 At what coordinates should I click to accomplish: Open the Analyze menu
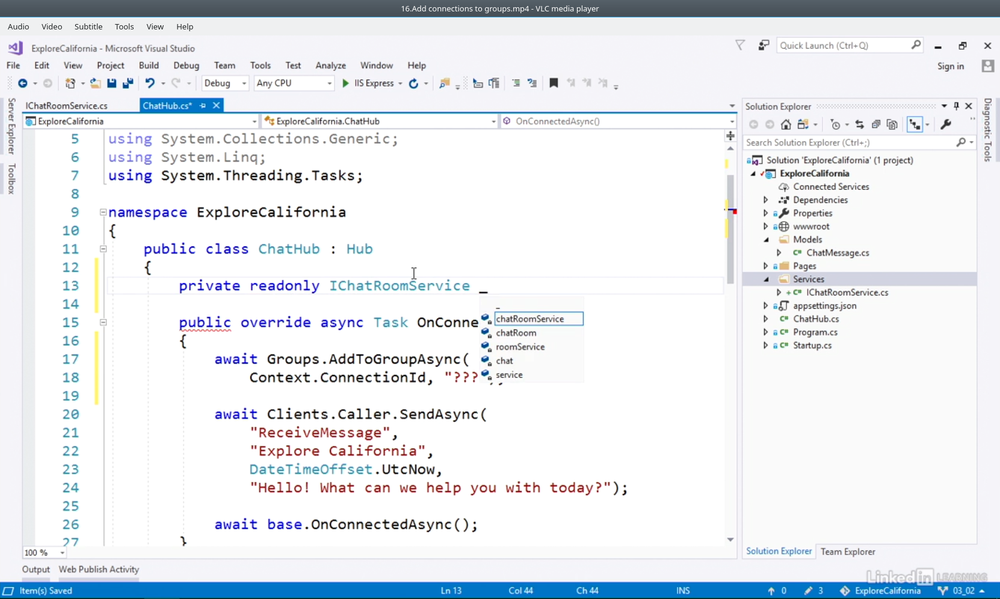click(x=330, y=66)
